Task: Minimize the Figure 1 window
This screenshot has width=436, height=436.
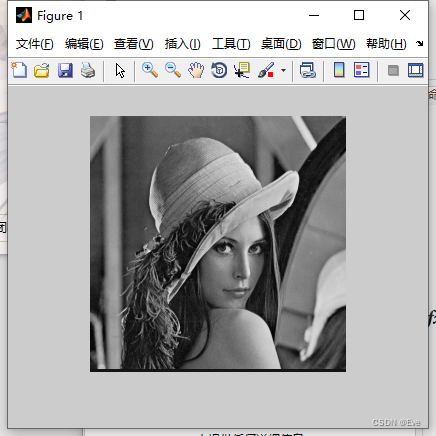Action: pos(314,15)
